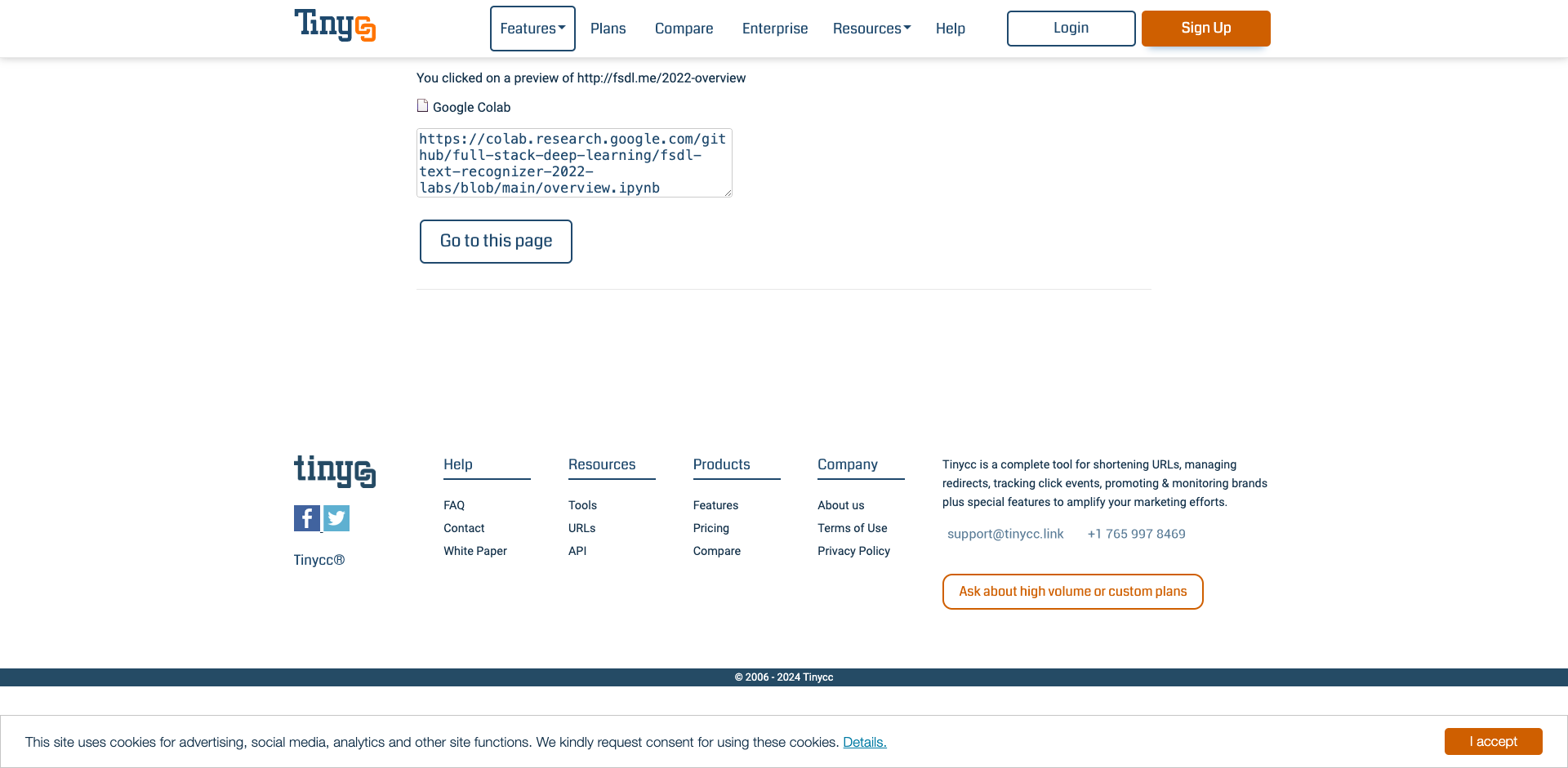The image size is (1568, 768).
Task: Accept cookies with I accept button
Action: [1494, 741]
